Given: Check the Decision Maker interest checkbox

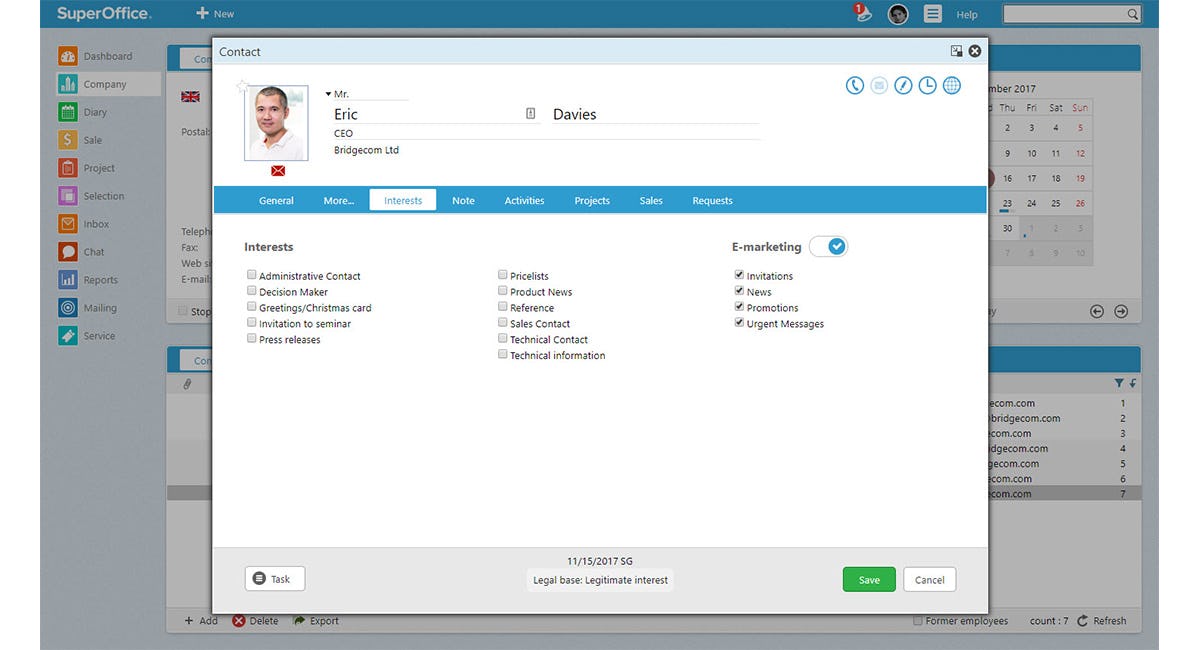Looking at the screenshot, I should (x=251, y=290).
